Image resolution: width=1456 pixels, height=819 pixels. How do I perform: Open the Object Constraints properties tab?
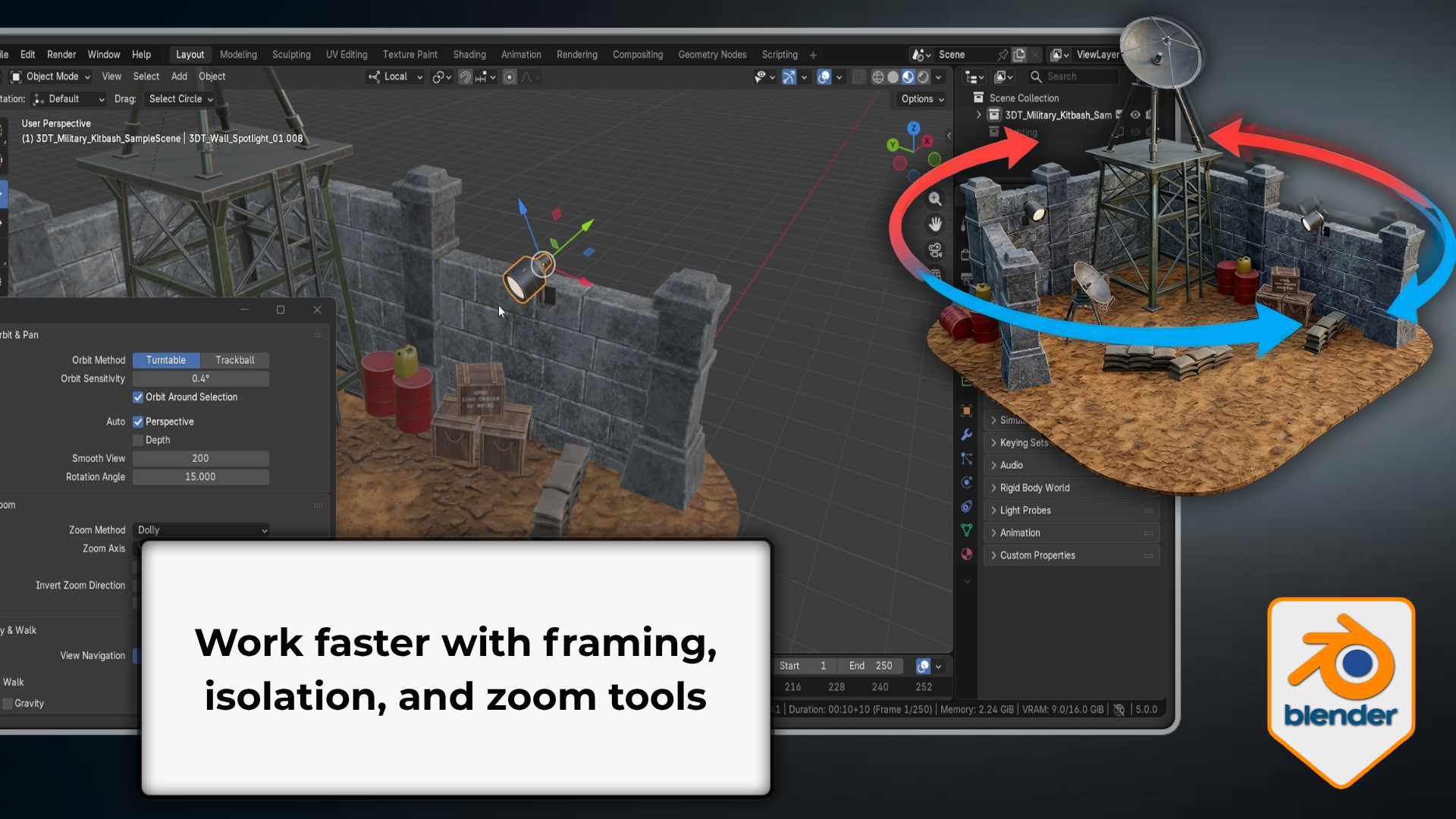(966, 507)
